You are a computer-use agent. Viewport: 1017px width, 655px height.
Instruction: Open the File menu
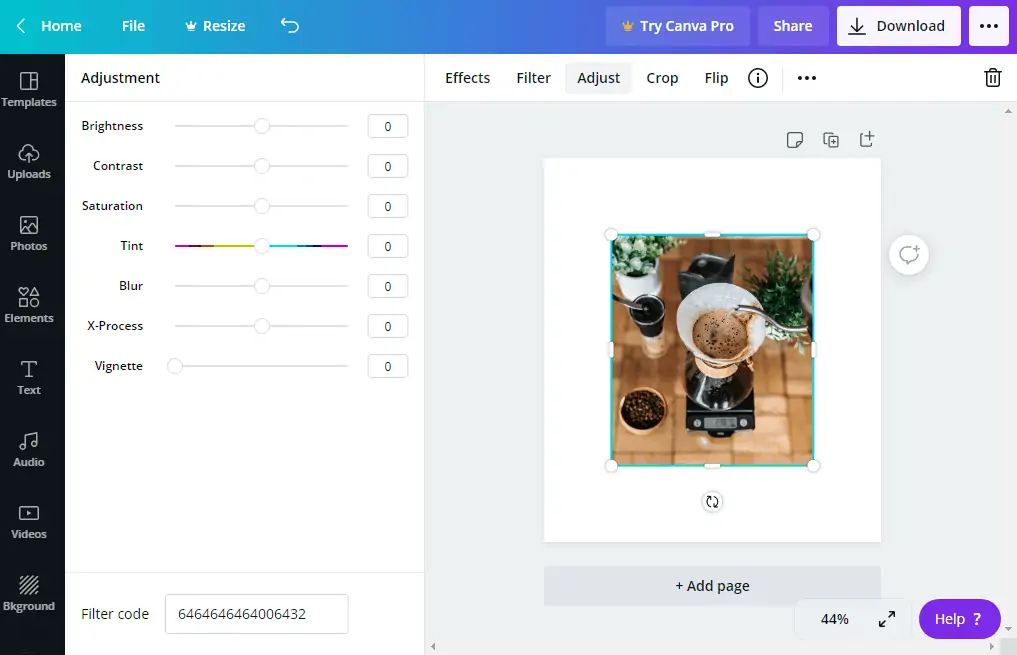(x=133, y=26)
